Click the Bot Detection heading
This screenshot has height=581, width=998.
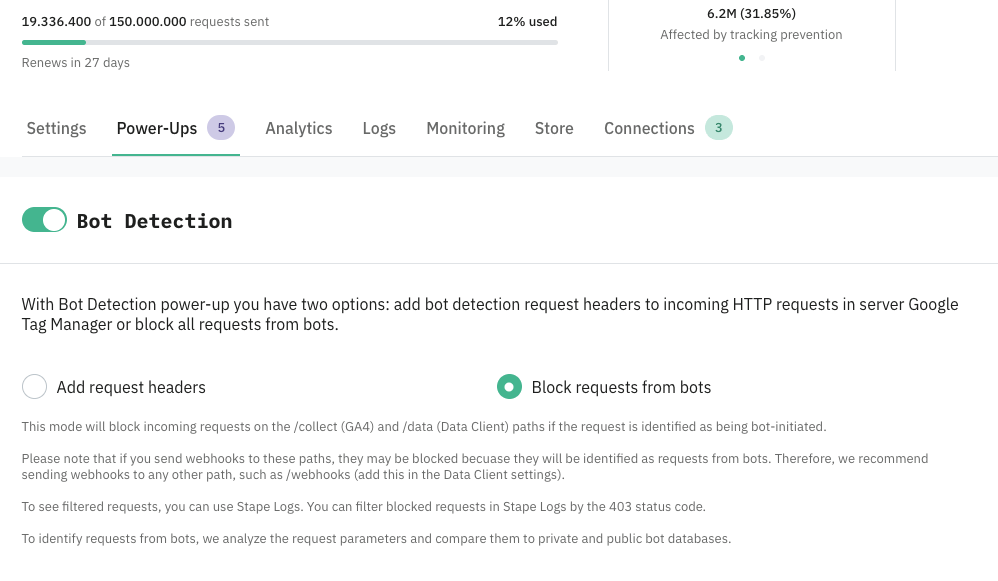(154, 221)
